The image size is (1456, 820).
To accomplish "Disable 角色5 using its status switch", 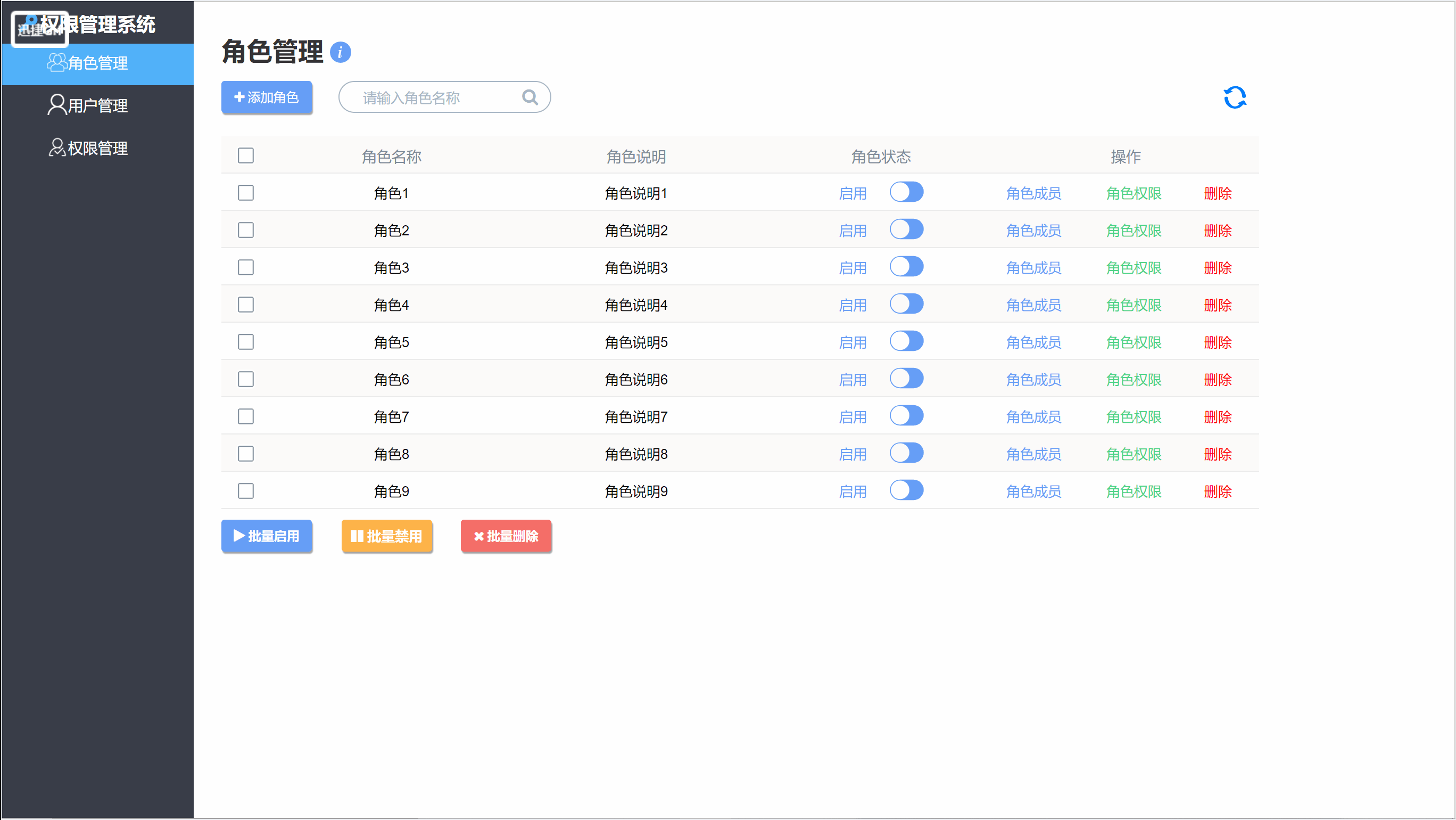I will point(906,341).
